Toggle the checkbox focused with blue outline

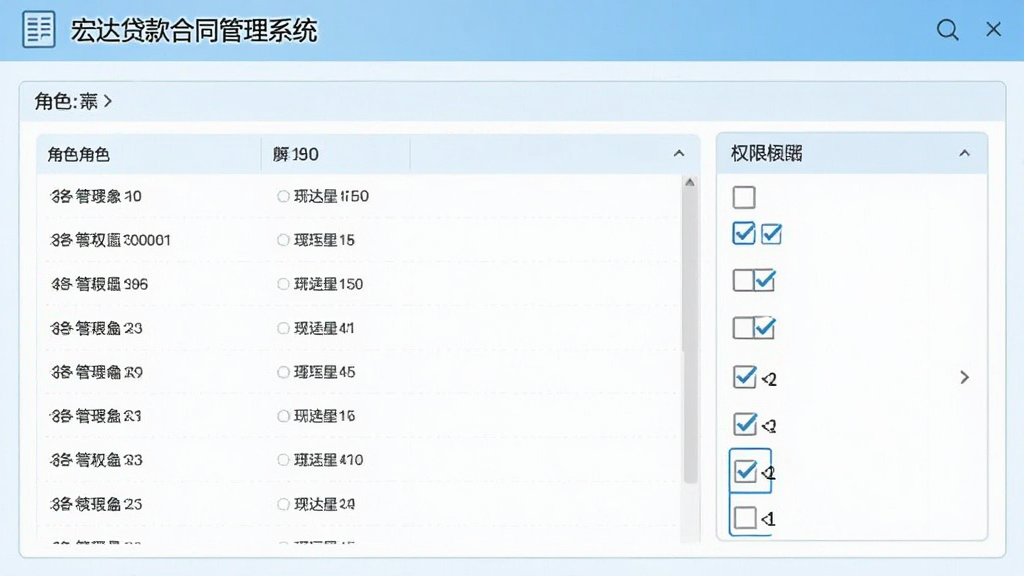pyautogui.click(x=745, y=471)
